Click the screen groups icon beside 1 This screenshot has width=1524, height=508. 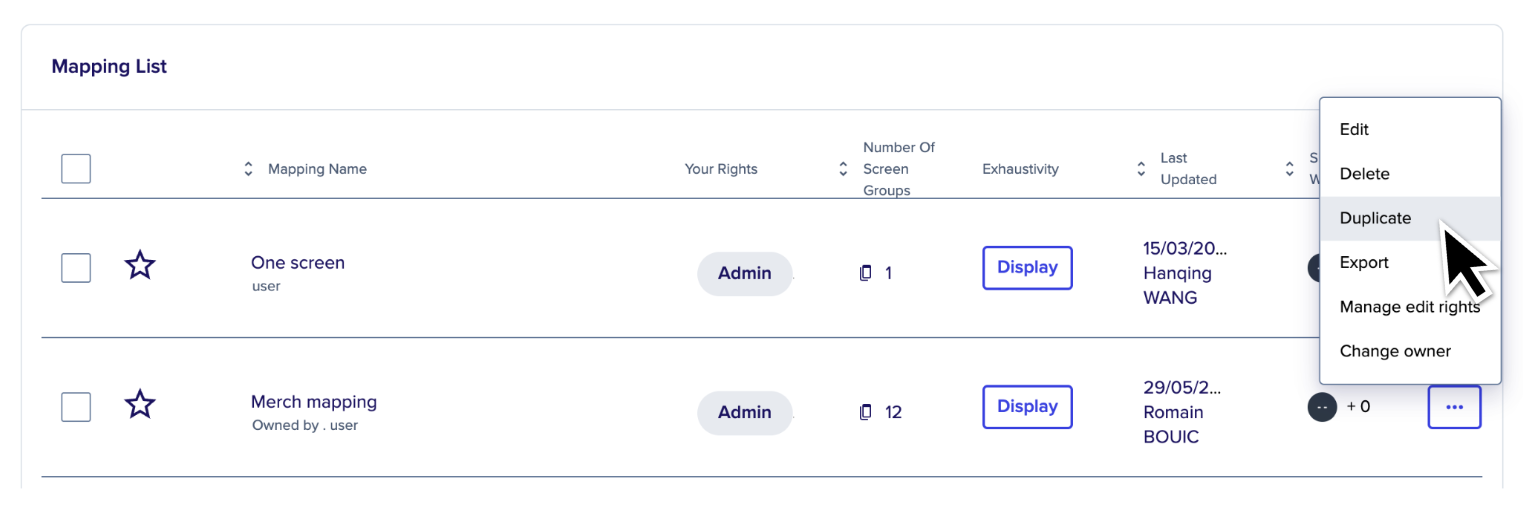click(866, 273)
